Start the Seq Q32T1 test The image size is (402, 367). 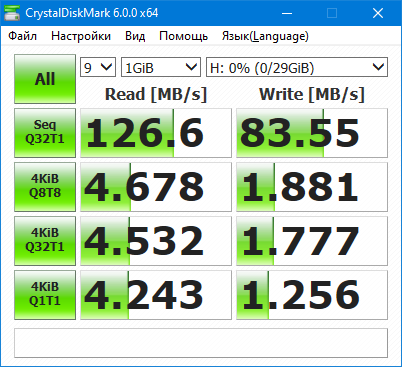[x=45, y=133]
